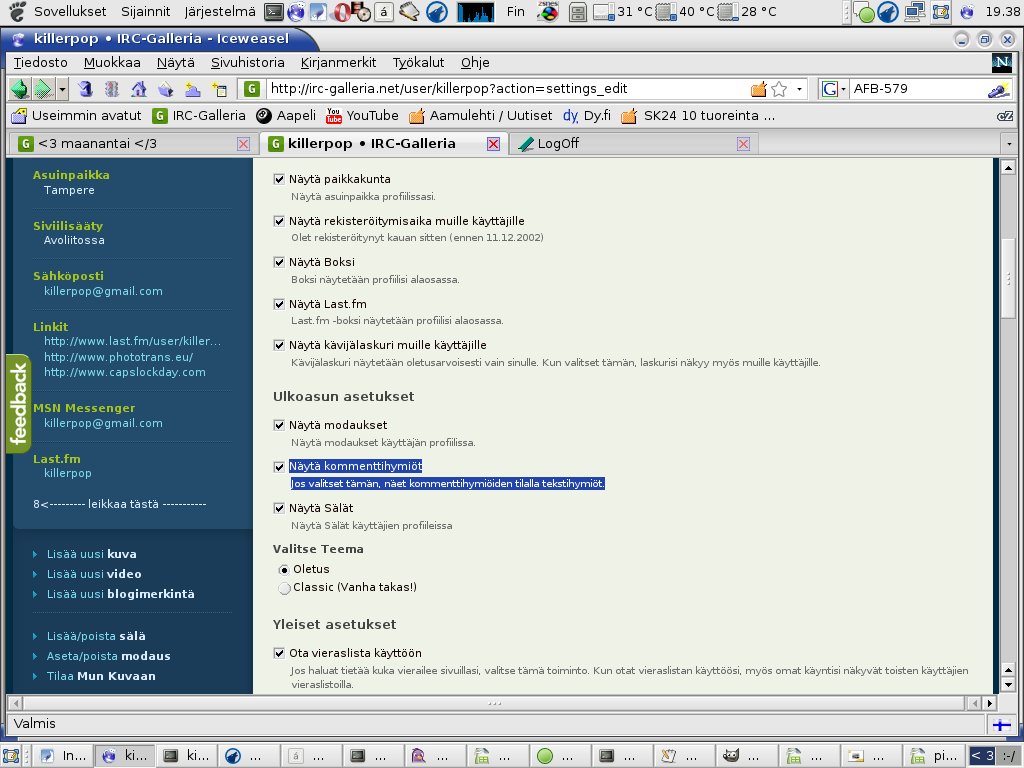
Task: Open the tab list dropdown arrow
Action: [x=1009, y=144]
